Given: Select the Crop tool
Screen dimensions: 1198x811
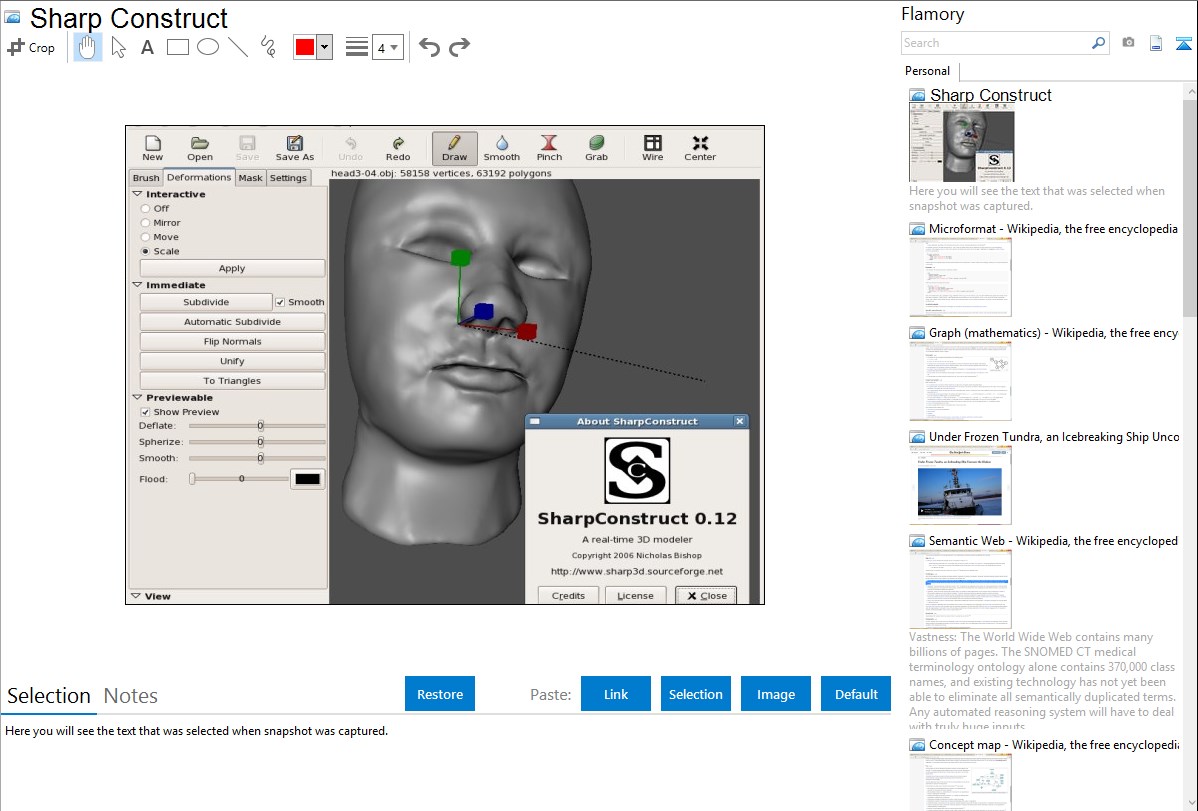Looking at the screenshot, I should pyautogui.click(x=31, y=47).
